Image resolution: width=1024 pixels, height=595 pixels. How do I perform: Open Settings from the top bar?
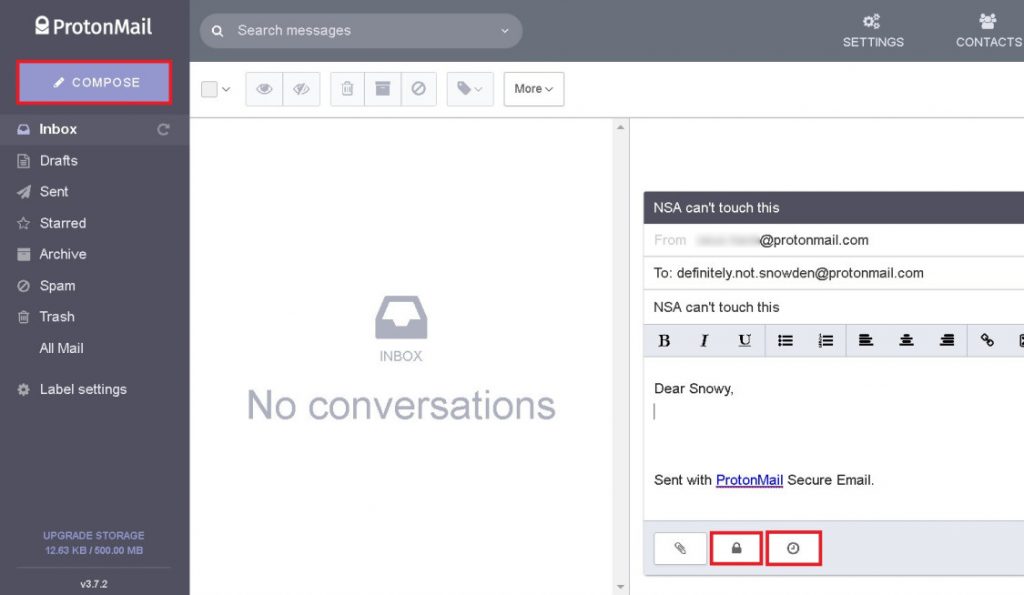873,31
